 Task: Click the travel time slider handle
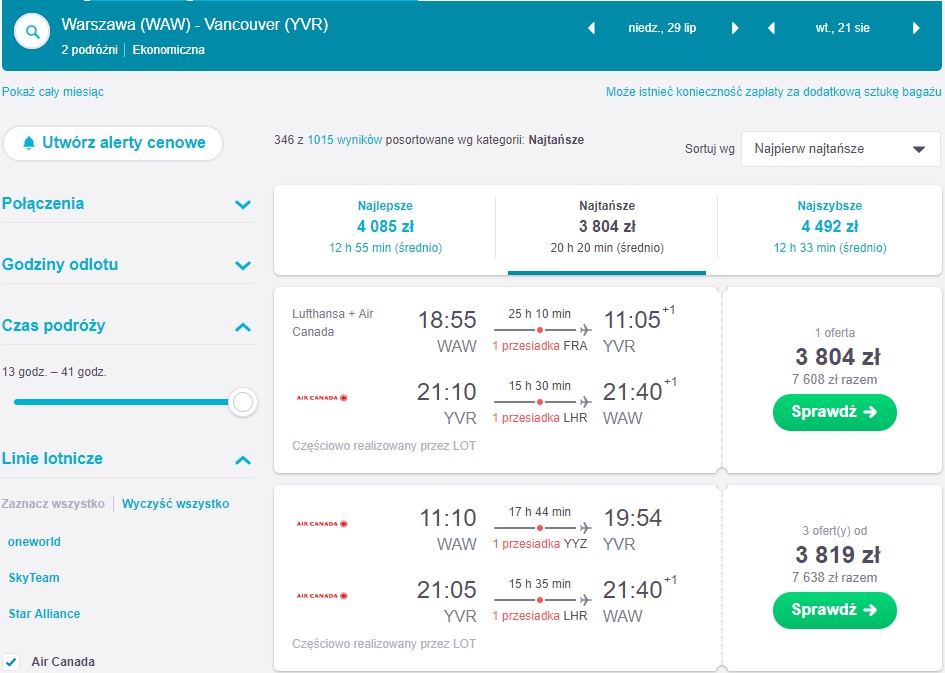pos(243,402)
